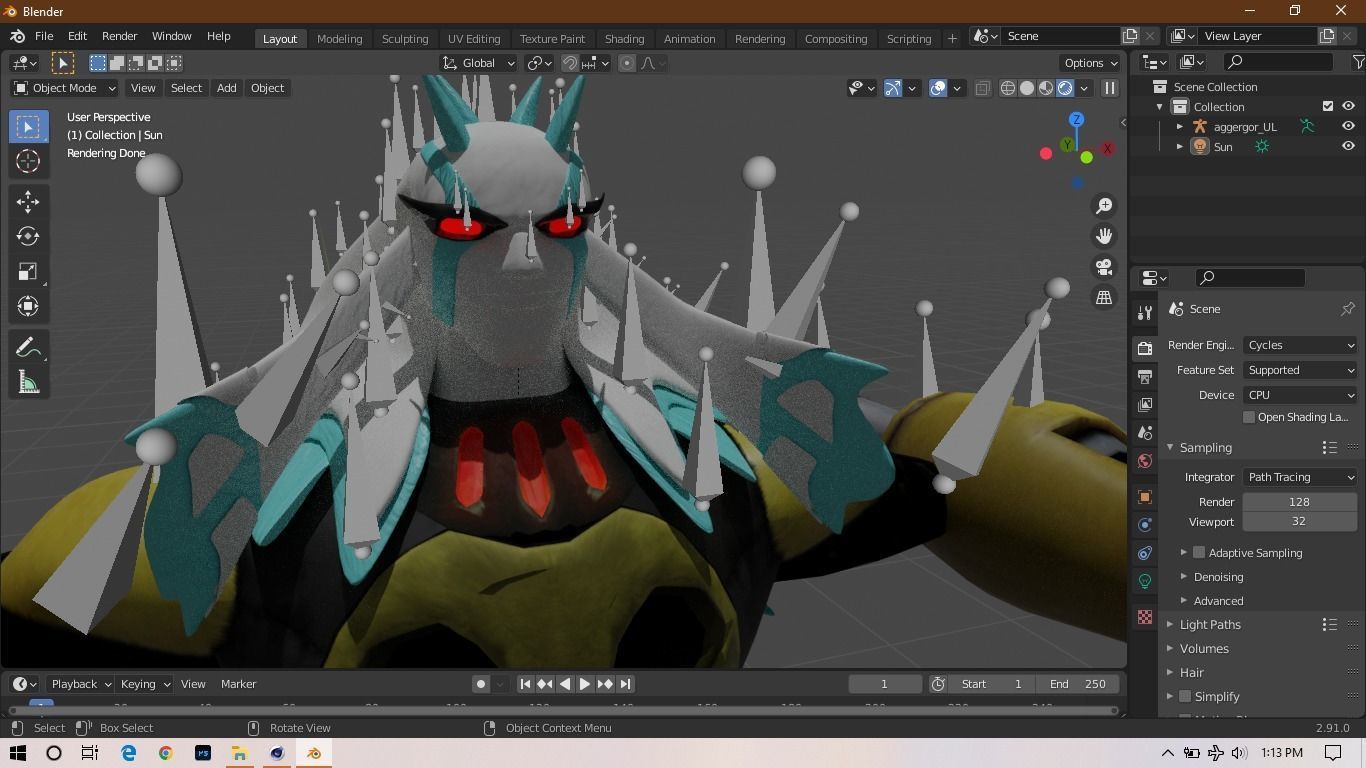Open the Object Data light properties tab
This screenshot has height=768, width=1366.
point(1145,581)
